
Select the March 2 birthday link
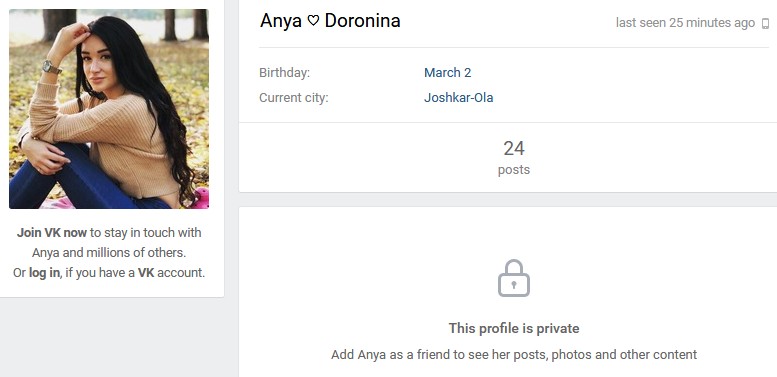tap(447, 73)
